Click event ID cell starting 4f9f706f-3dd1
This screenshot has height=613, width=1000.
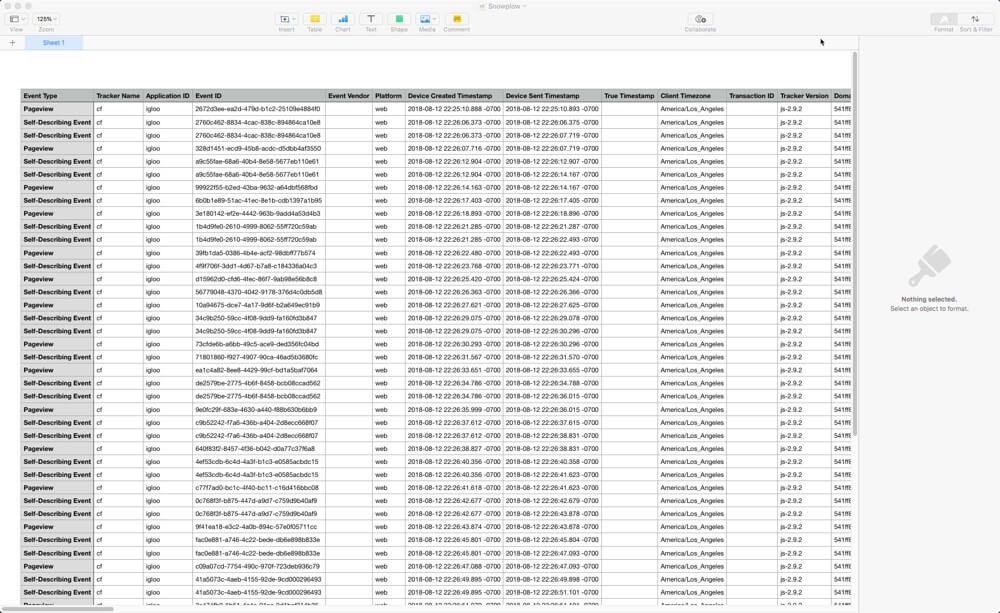(259, 266)
